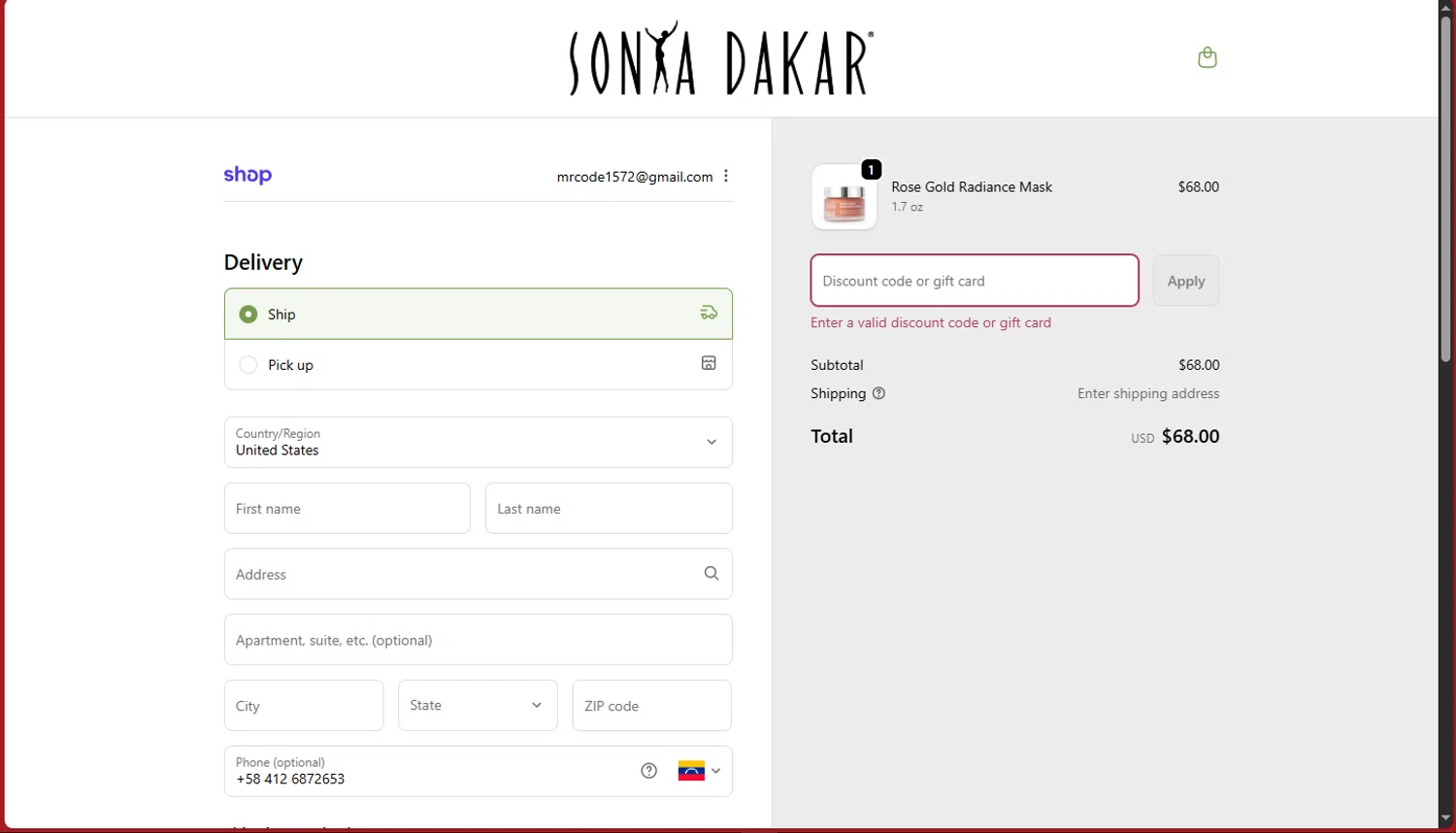The height and width of the screenshot is (833, 1456).
Task: Click the Subtotal $68.00 value
Action: click(1199, 365)
